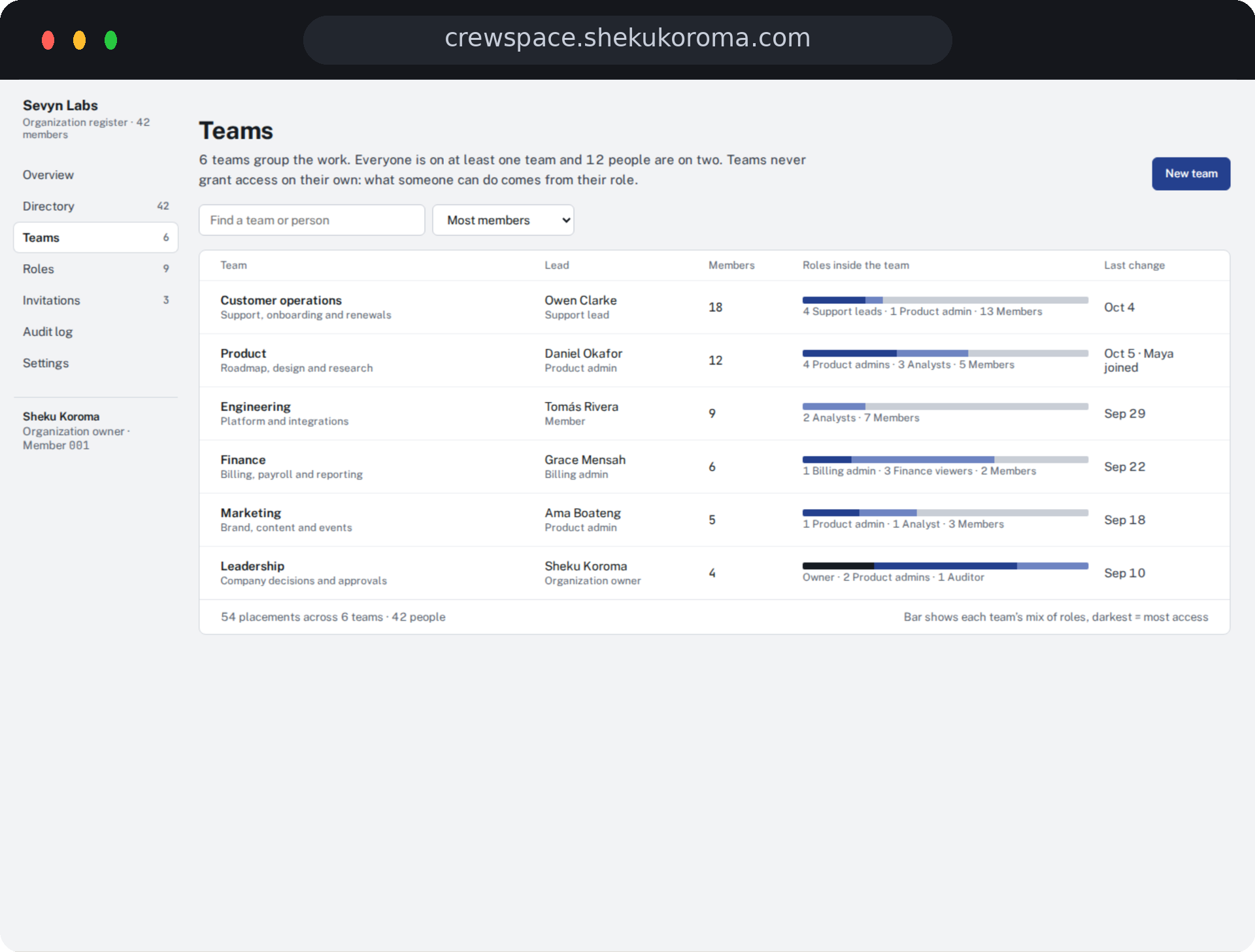Click the Members column header
Screen dimensions: 1255x952
click(x=731, y=265)
